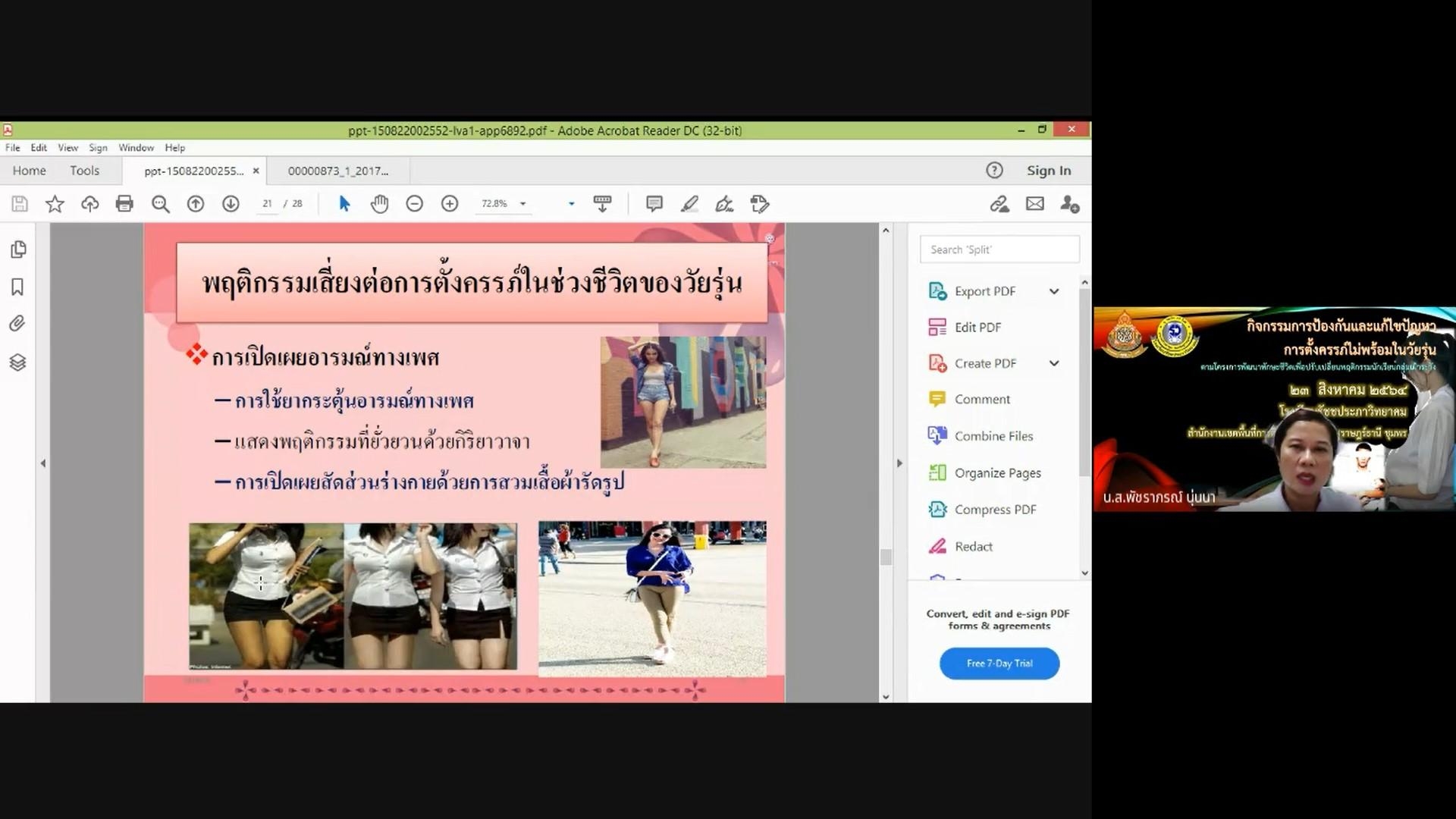Open the zoom percentage dropdown
This screenshot has width=1456, height=819.
coord(522,203)
